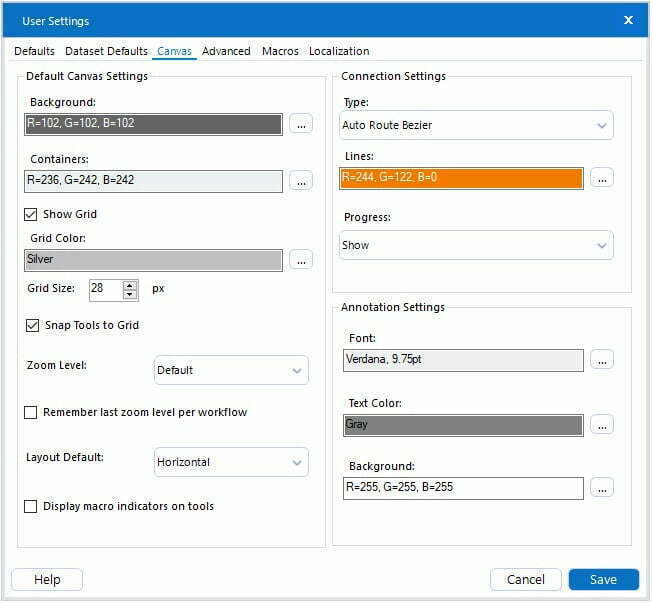Open annotation Font chooser ellipsis button

[x=601, y=360]
